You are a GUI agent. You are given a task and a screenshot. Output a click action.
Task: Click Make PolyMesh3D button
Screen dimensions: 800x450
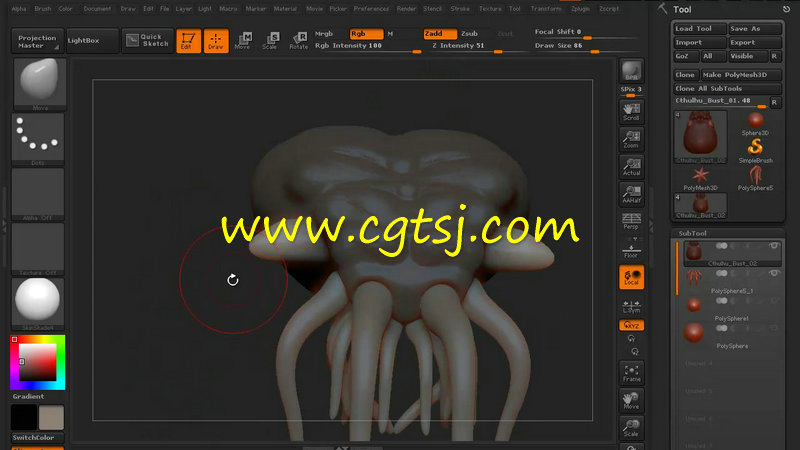pyautogui.click(x=741, y=74)
